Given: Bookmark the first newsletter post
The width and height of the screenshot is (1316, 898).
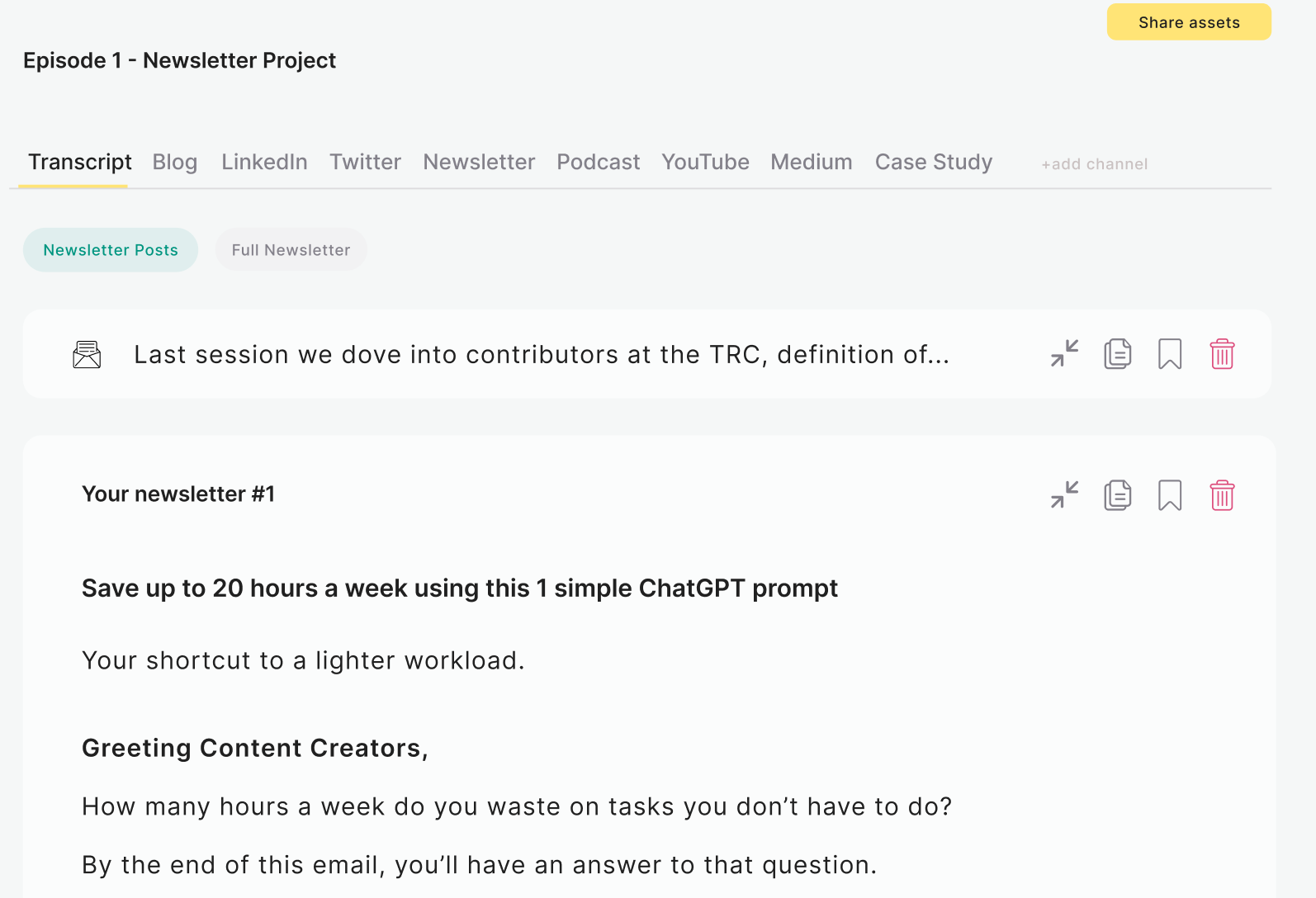Looking at the screenshot, I should click(x=1170, y=354).
